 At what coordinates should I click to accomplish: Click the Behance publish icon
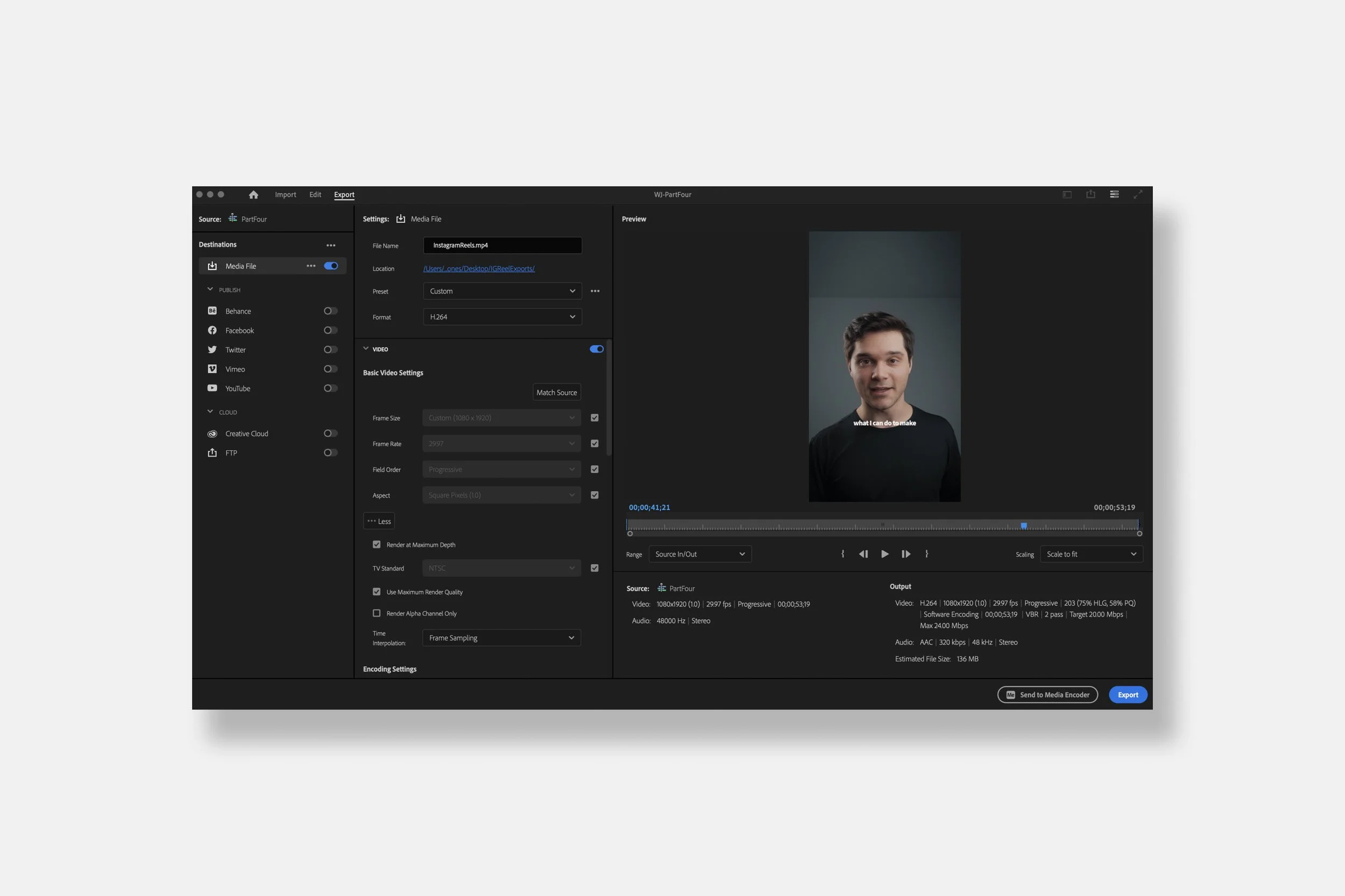(212, 311)
